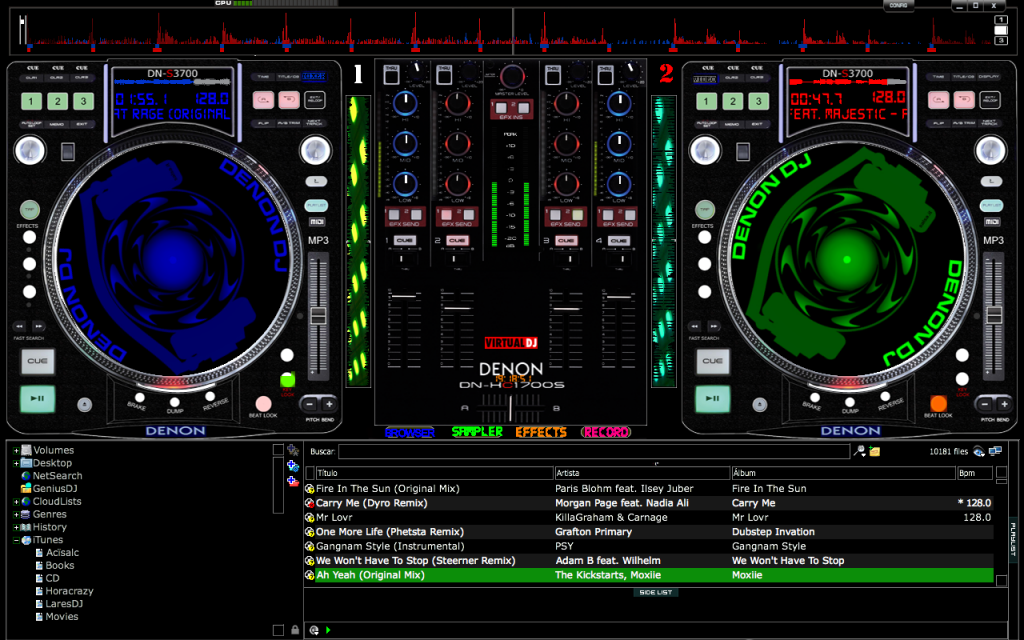The height and width of the screenshot is (640, 1024).
Task: Click pitch bend minus on left deck
Action: pyautogui.click(x=311, y=404)
